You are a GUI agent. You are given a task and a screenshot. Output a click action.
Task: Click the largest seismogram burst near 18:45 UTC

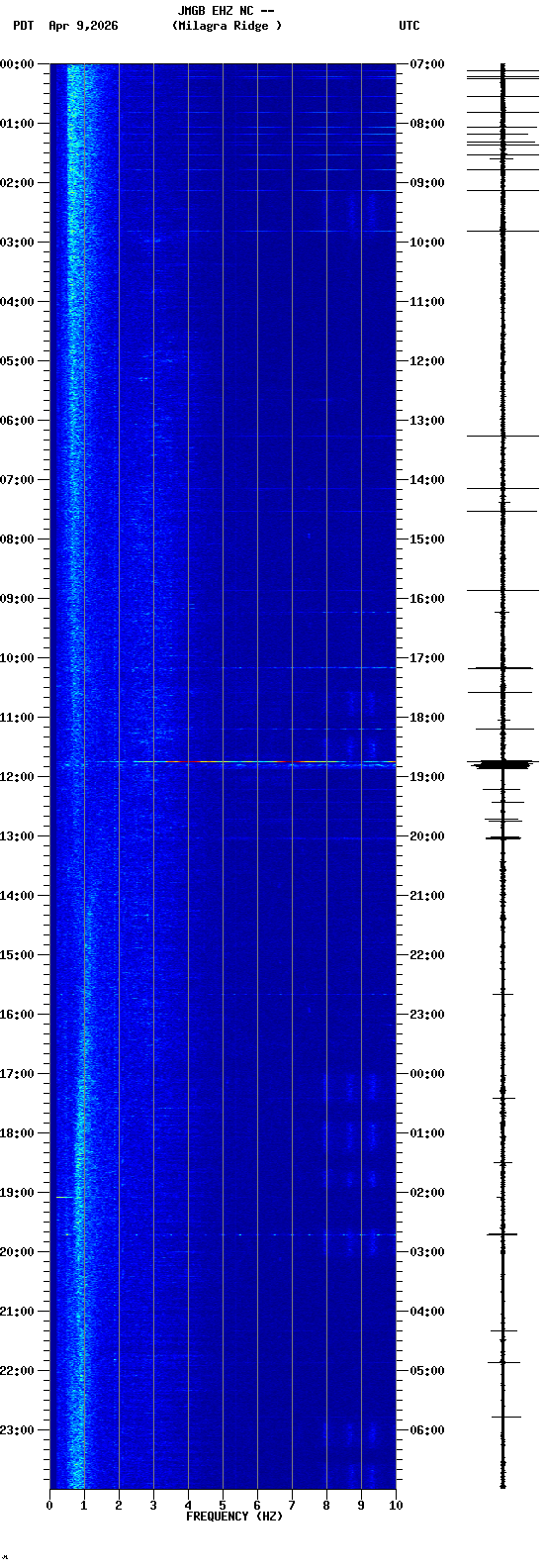(x=502, y=764)
